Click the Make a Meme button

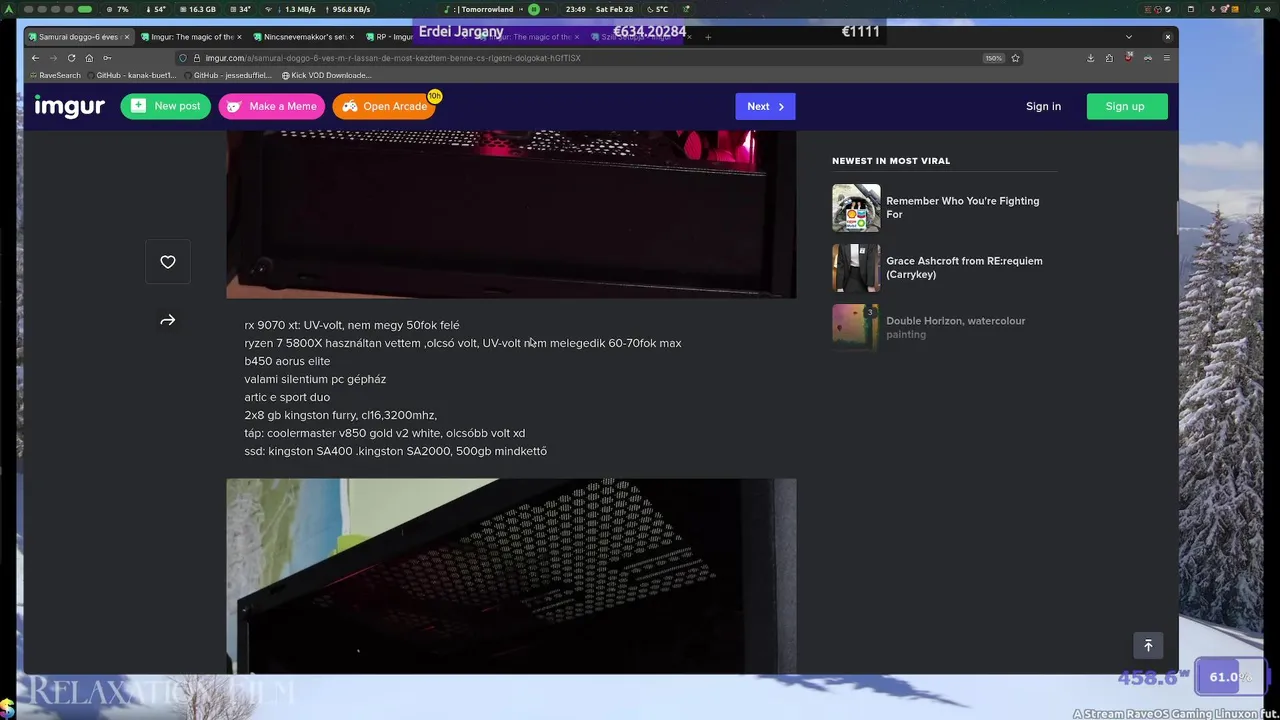(272, 106)
